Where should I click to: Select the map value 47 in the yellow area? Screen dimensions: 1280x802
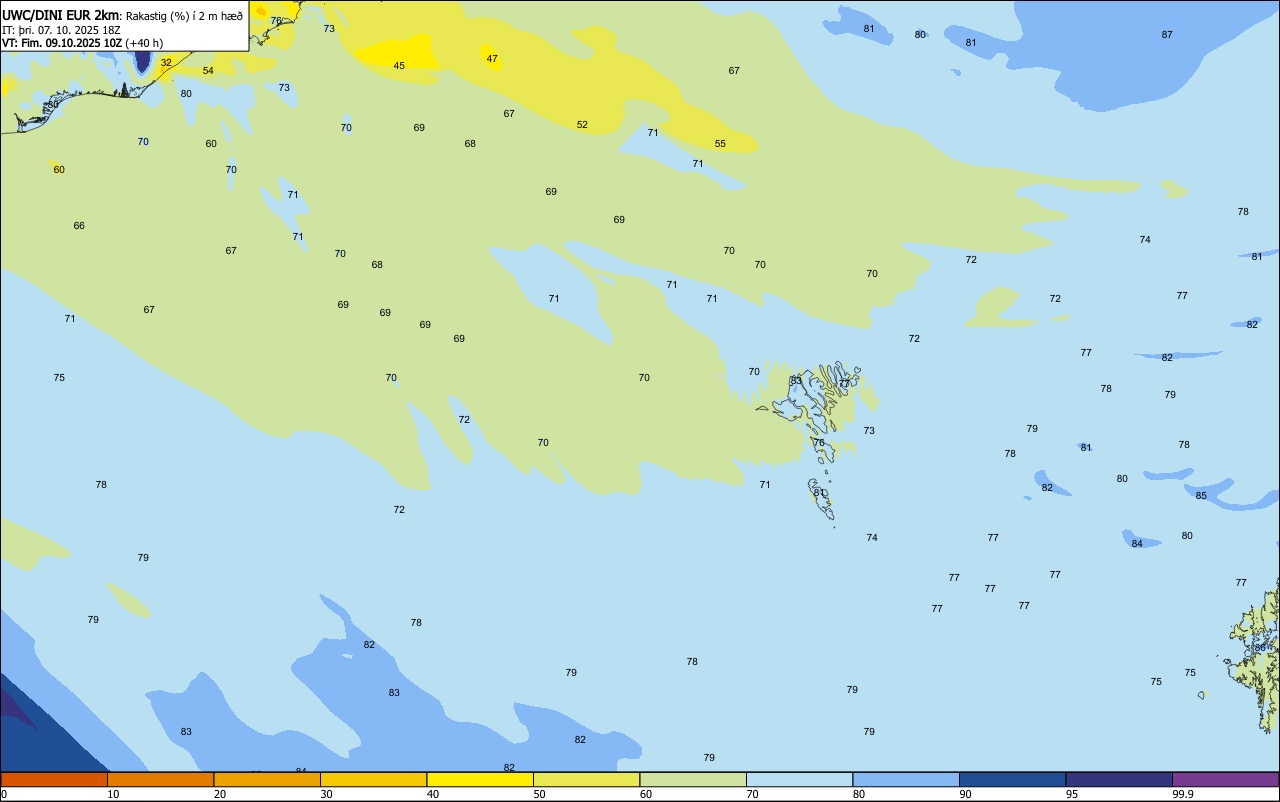tap(492, 59)
